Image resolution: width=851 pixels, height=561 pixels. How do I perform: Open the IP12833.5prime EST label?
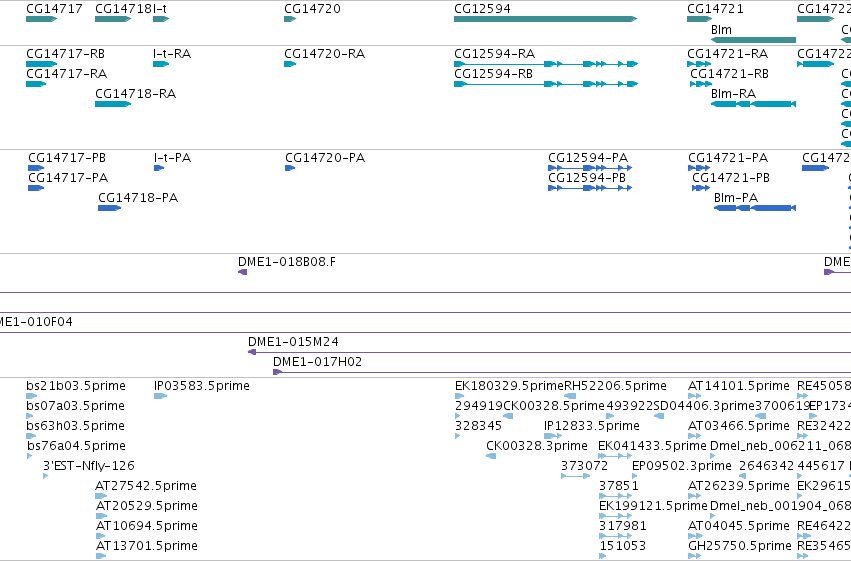coord(592,426)
